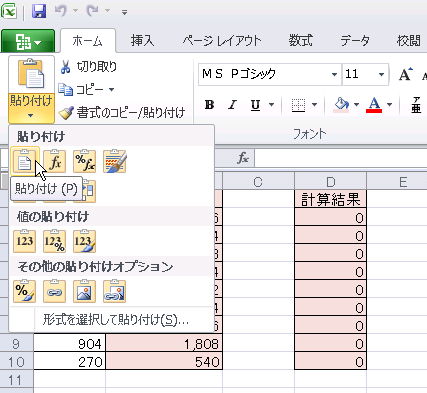Open the コピー dropdown arrow

pyautogui.click(x=112, y=89)
